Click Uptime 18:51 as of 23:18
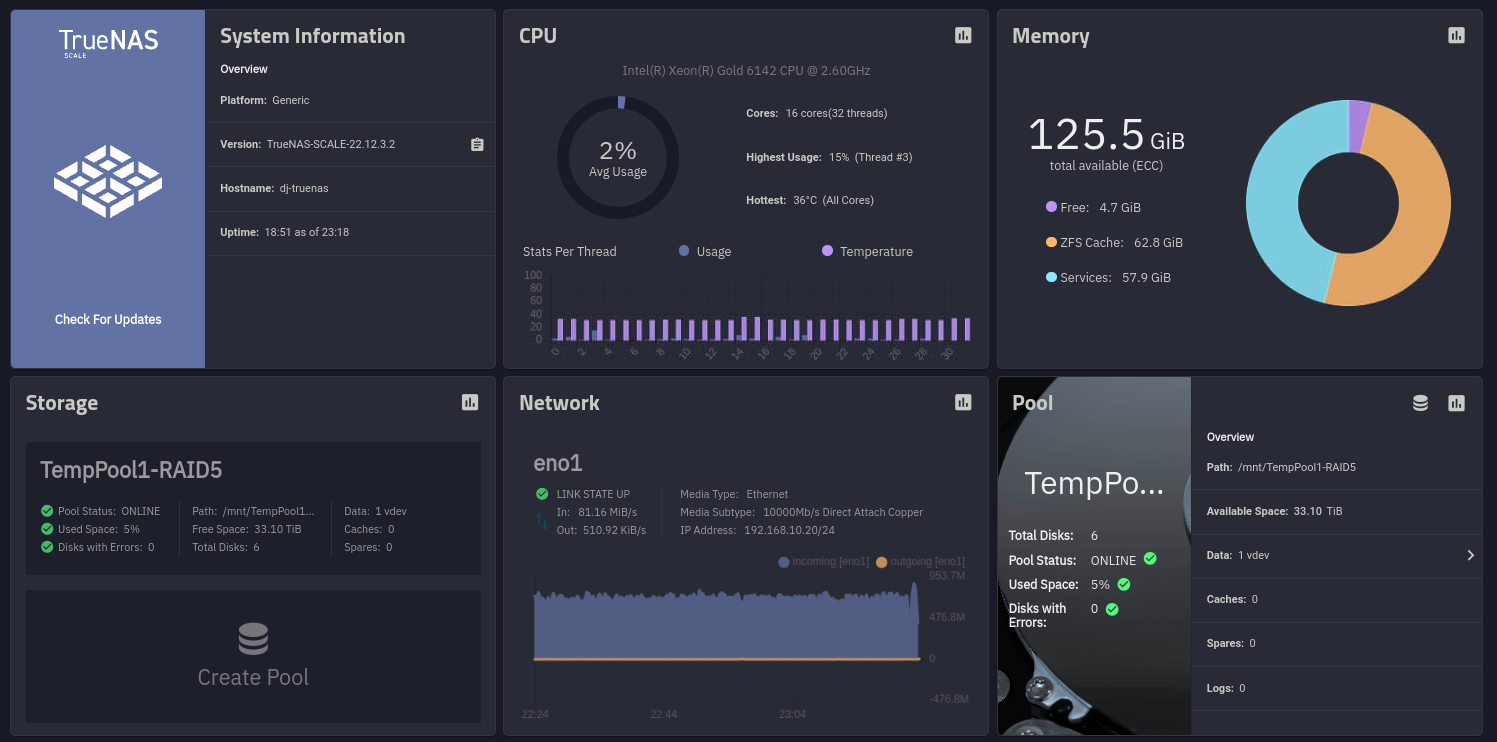 [x=284, y=232]
